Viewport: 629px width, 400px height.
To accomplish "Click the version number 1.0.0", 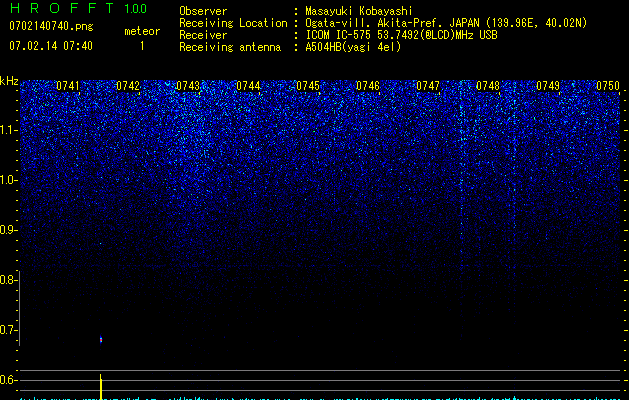I will (x=135, y=9).
